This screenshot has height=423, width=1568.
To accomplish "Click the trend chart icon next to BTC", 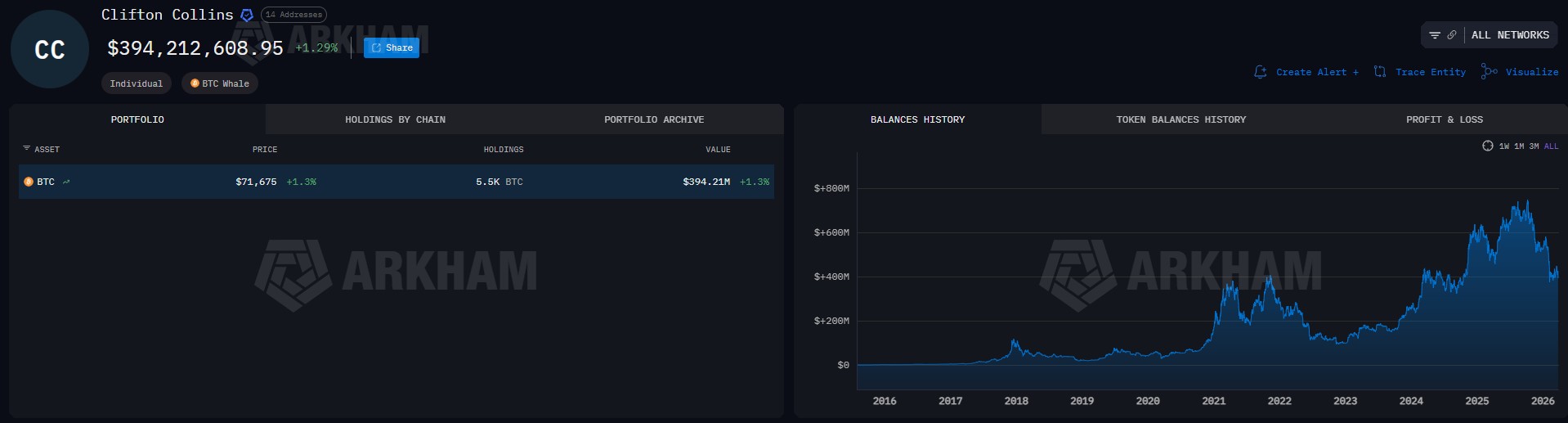I will click(66, 182).
